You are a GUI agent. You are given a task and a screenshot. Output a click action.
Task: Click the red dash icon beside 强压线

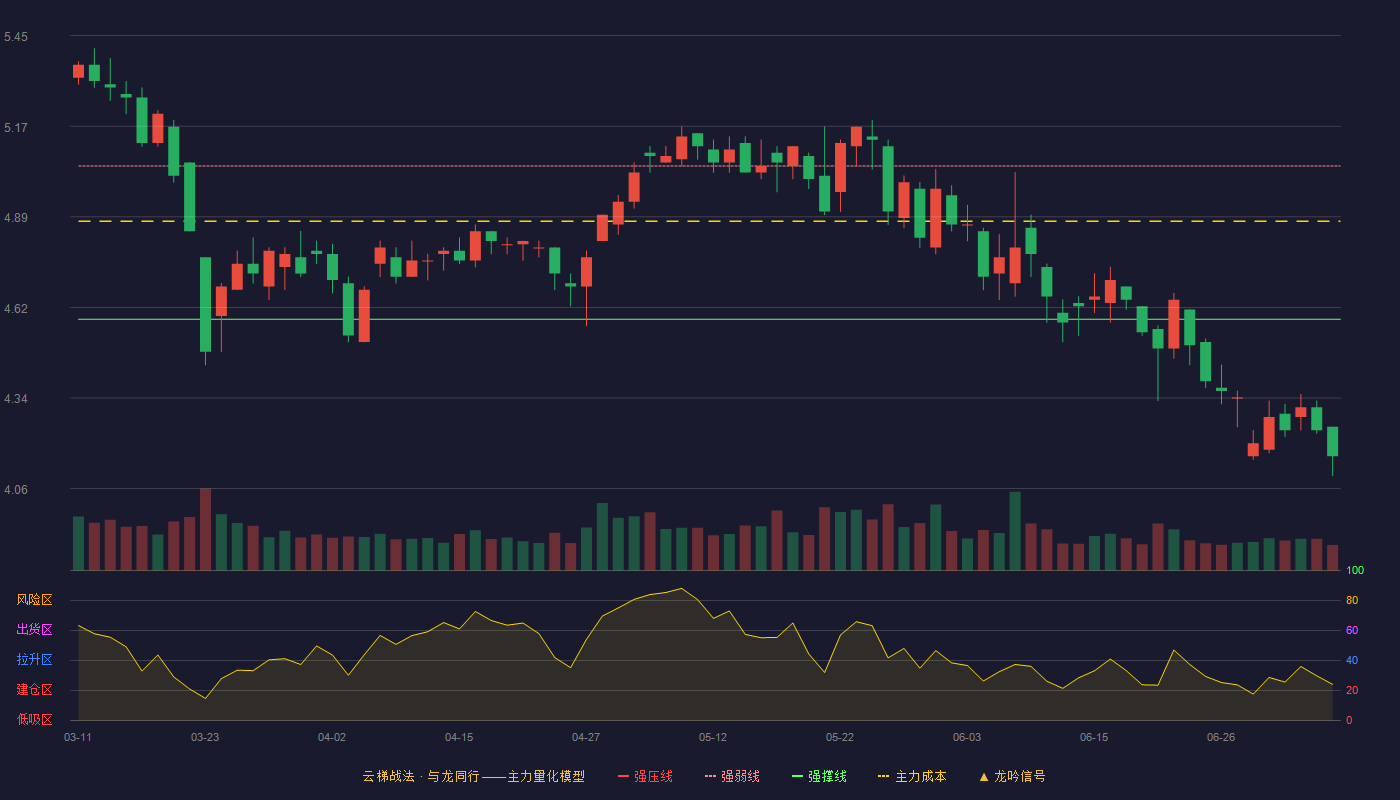point(623,776)
